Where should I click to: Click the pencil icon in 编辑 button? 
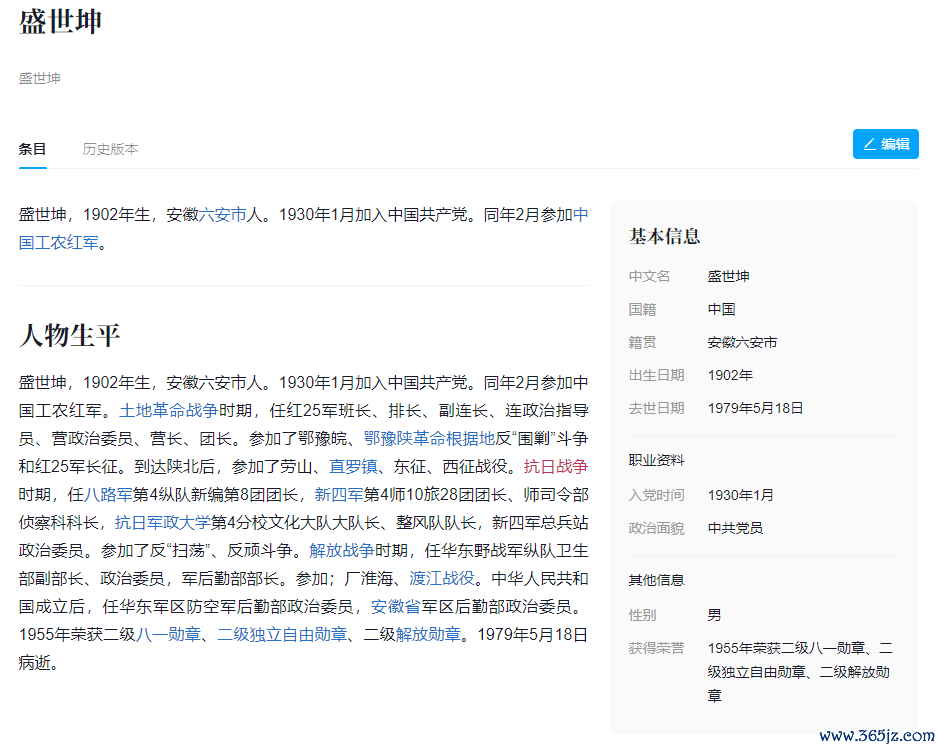[x=869, y=144]
